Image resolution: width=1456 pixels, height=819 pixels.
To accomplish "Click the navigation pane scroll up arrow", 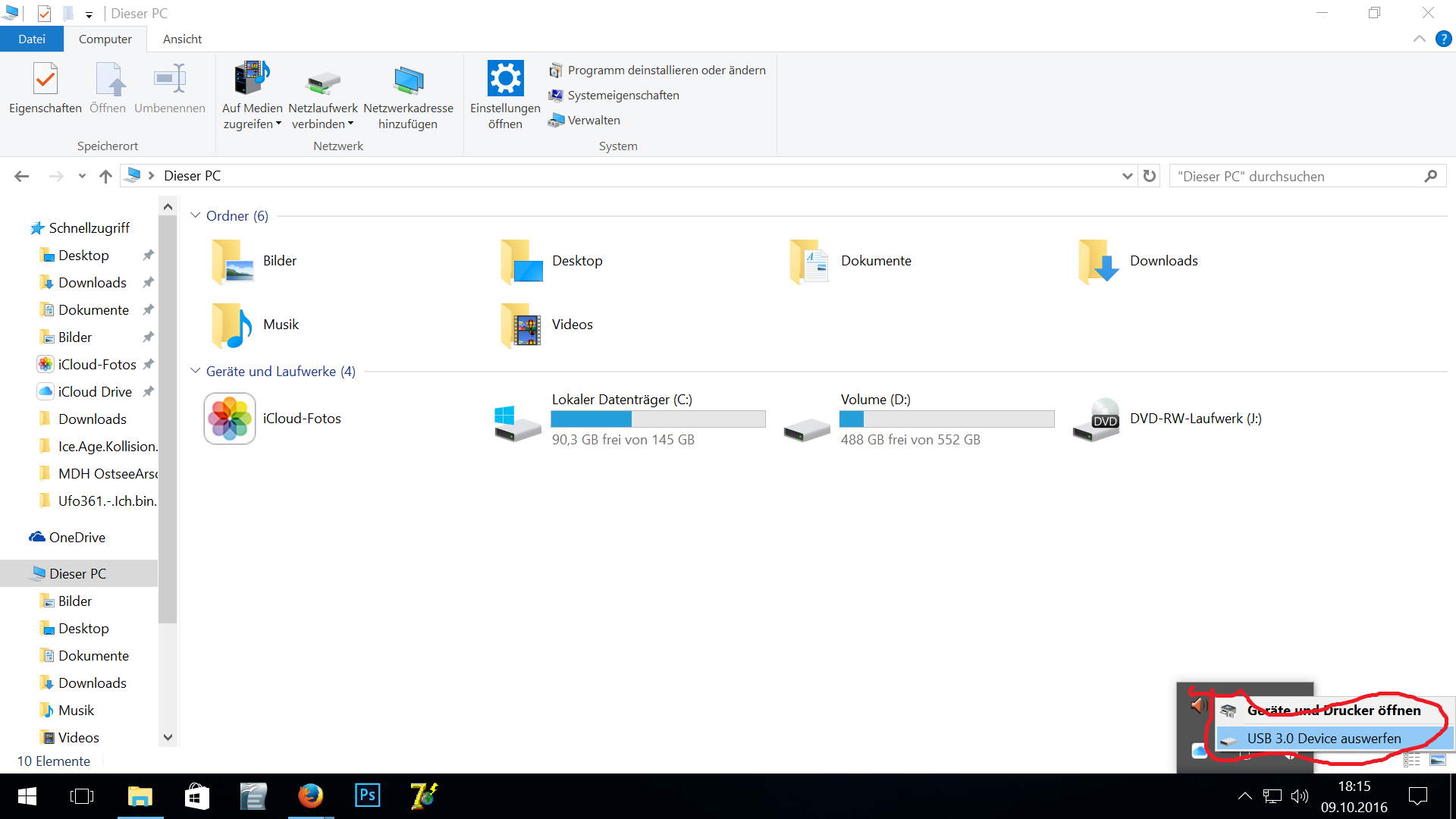I will [168, 206].
